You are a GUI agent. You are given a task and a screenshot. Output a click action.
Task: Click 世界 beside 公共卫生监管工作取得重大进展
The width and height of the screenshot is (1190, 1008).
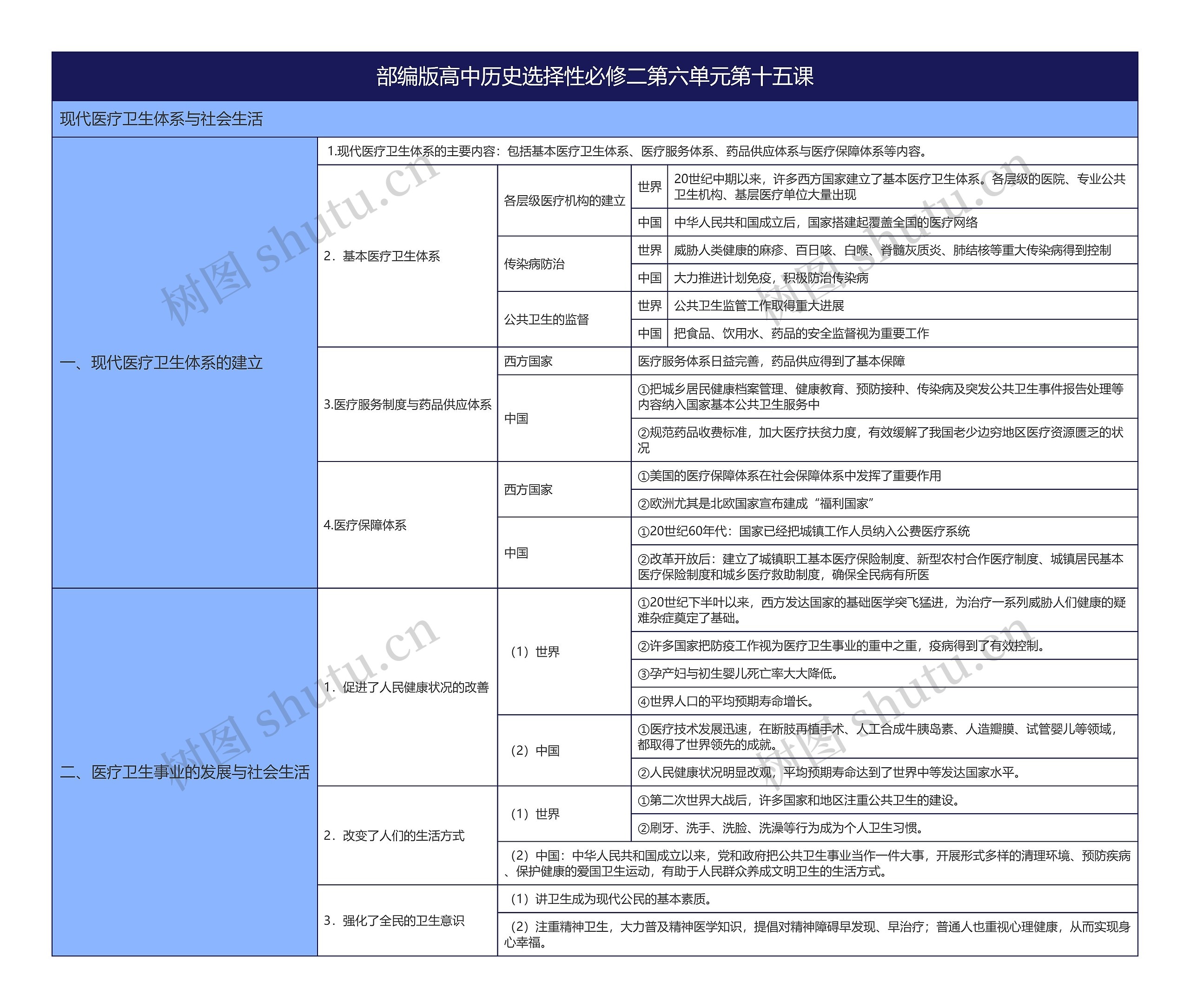pos(649,306)
